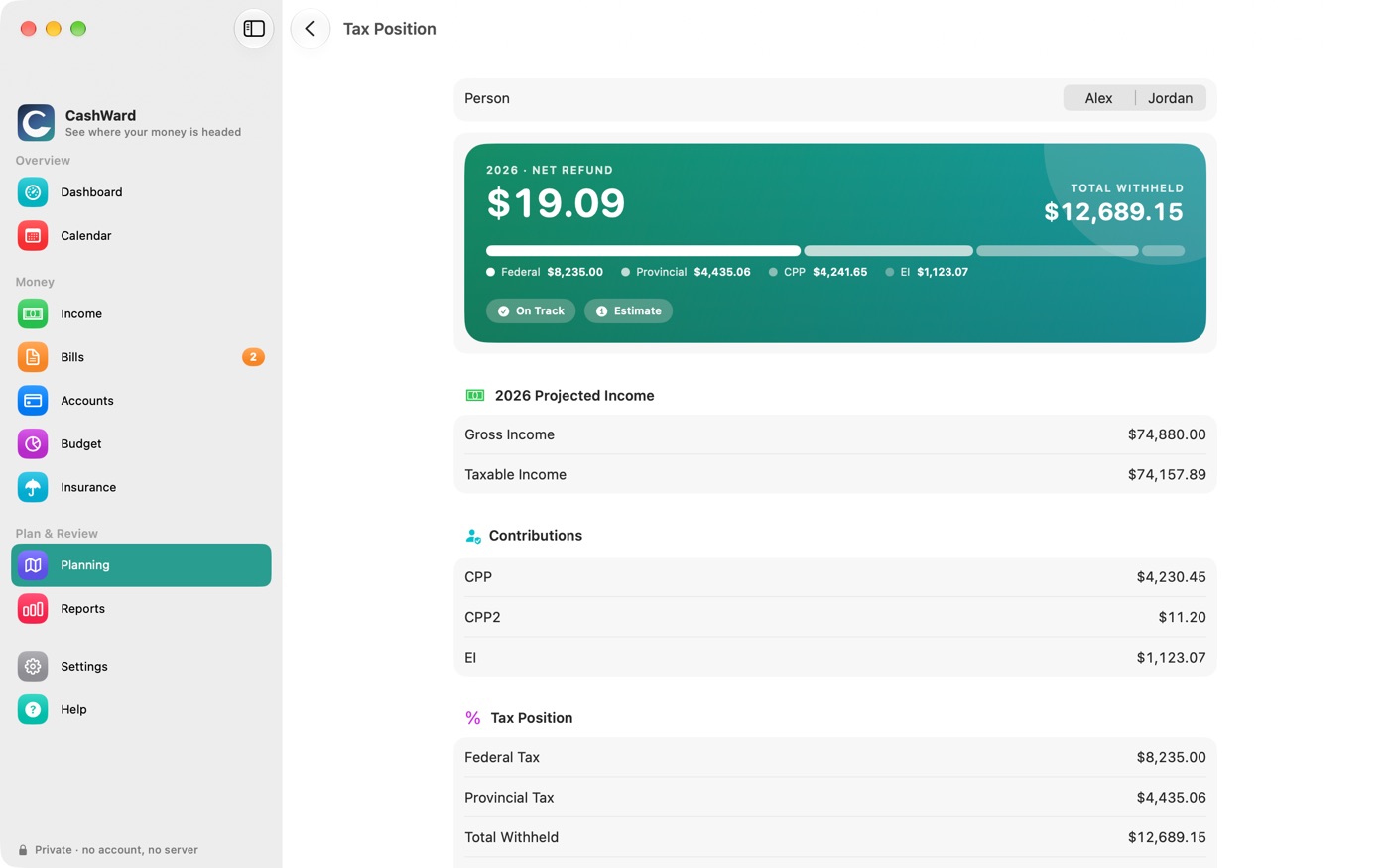Open Reports in the sidebar
Viewport: 1389px width, 868px height.
click(141, 609)
